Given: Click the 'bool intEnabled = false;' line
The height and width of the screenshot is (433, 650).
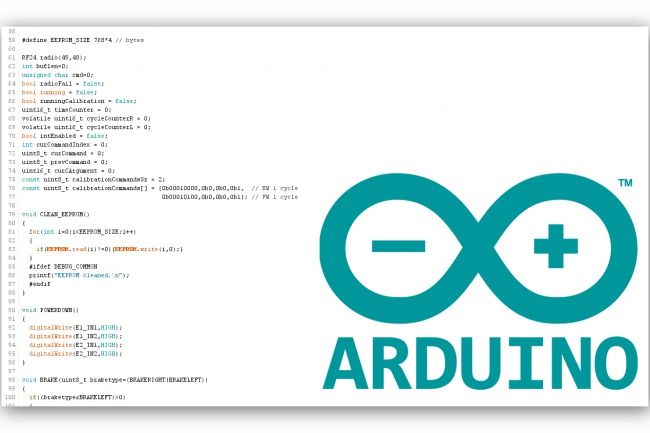Looking at the screenshot, I should tap(65, 136).
